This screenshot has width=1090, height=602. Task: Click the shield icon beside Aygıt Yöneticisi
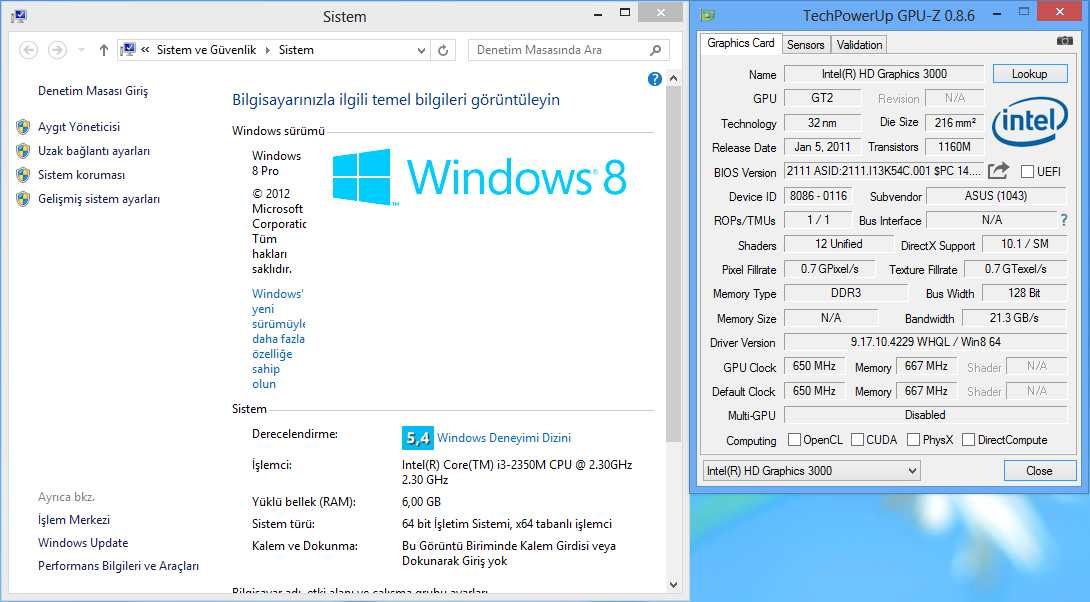pyautogui.click(x=23, y=127)
